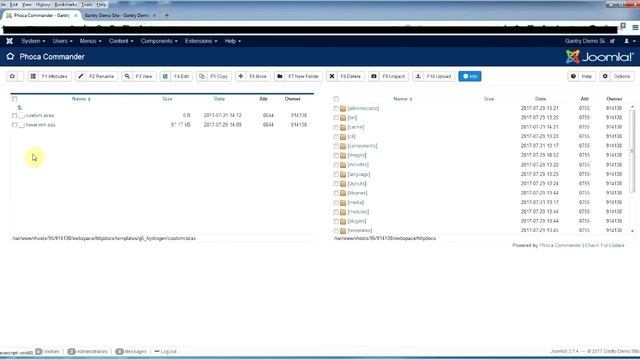Expand the Content dropdown menu

point(121,41)
